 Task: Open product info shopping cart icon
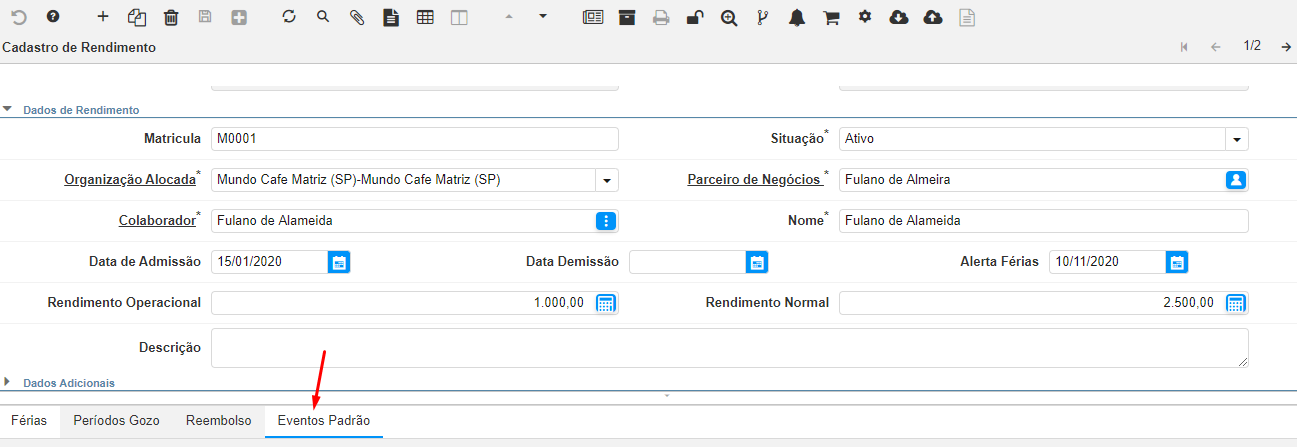831,17
